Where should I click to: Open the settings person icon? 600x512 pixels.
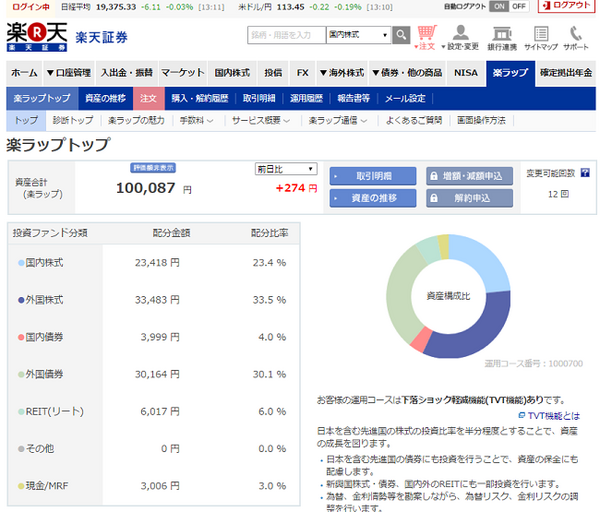coord(461,33)
